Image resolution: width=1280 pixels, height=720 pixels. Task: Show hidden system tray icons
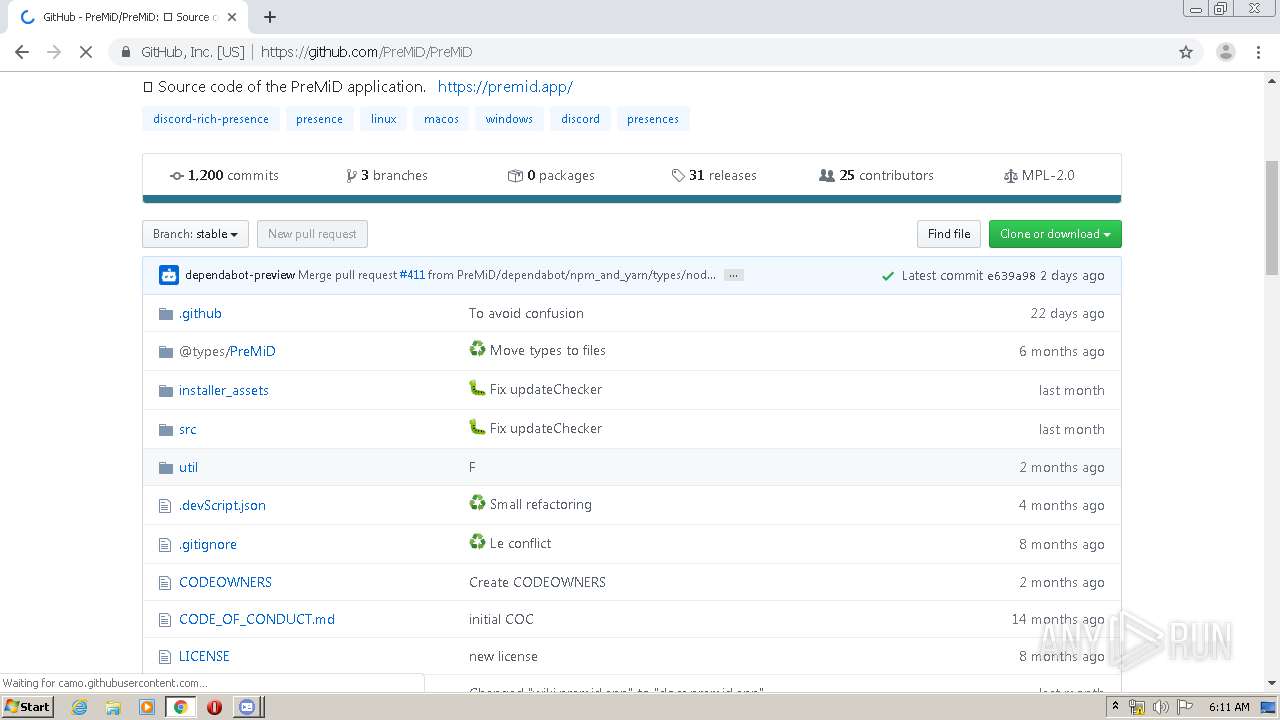click(x=1115, y=707)
